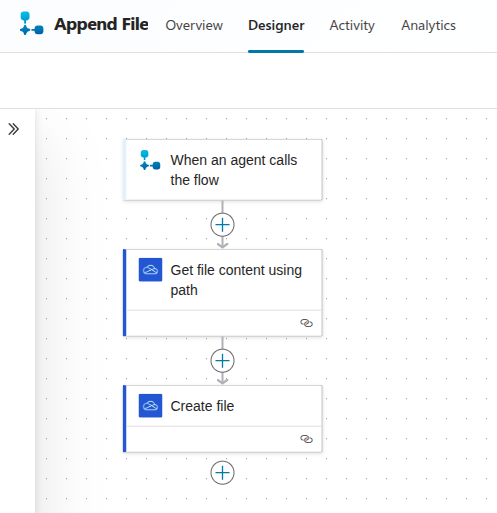Open the 'Get file content using path' action
The width and height of the screenshot is (497, 513).
[223, 293]
